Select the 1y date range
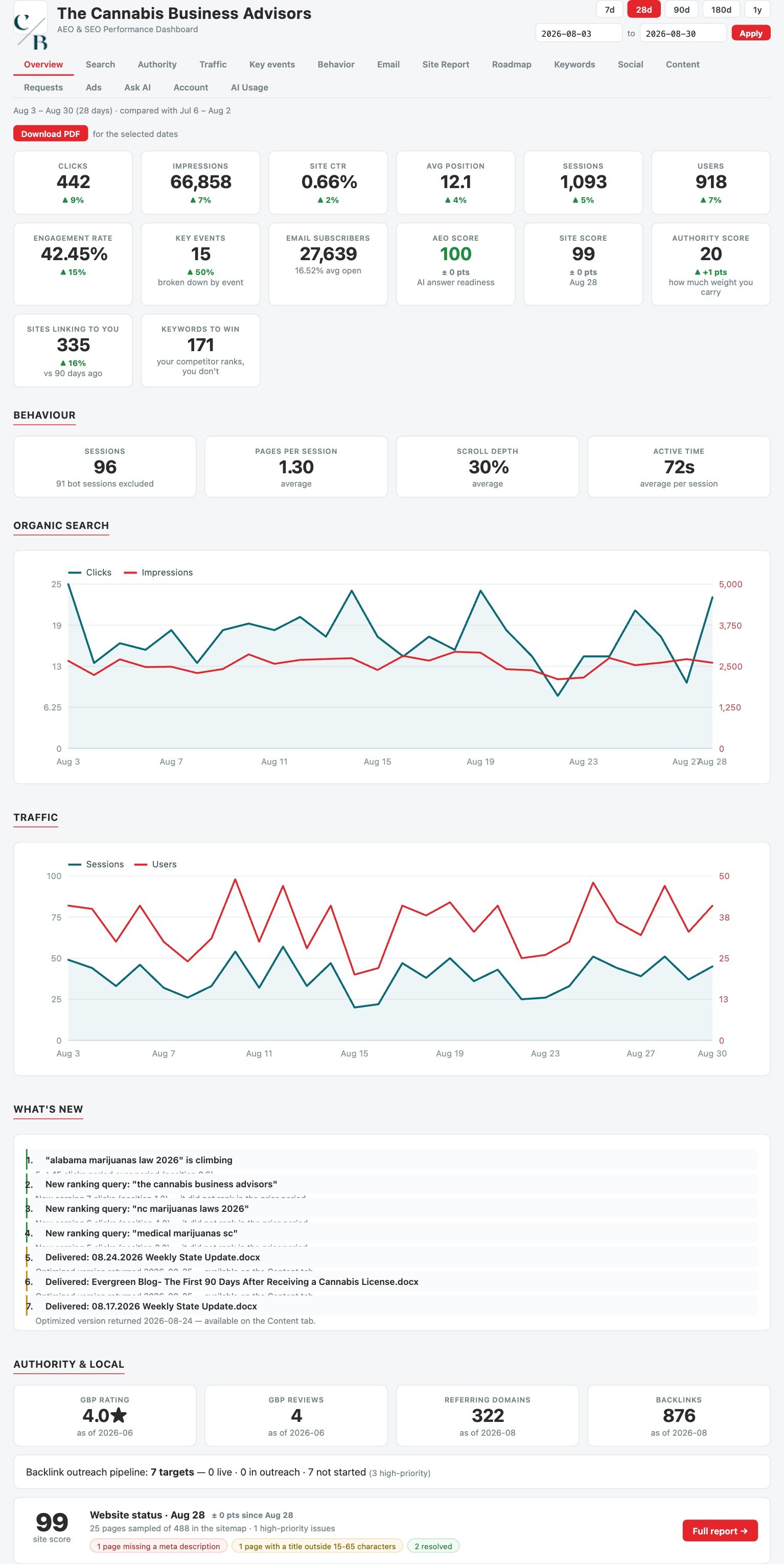 pos(757,10)
